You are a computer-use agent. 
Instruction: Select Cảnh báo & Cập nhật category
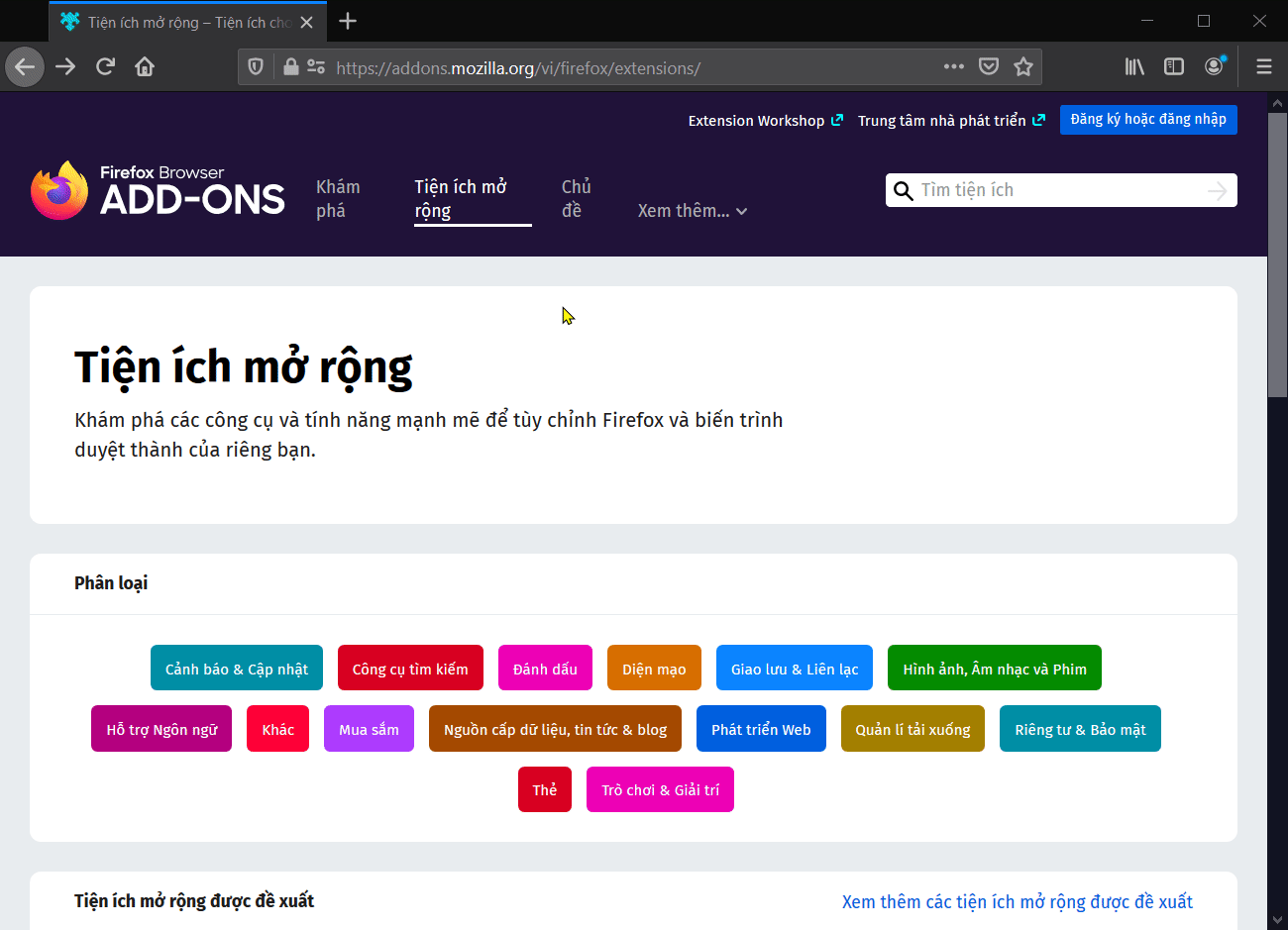coord(237,669)
